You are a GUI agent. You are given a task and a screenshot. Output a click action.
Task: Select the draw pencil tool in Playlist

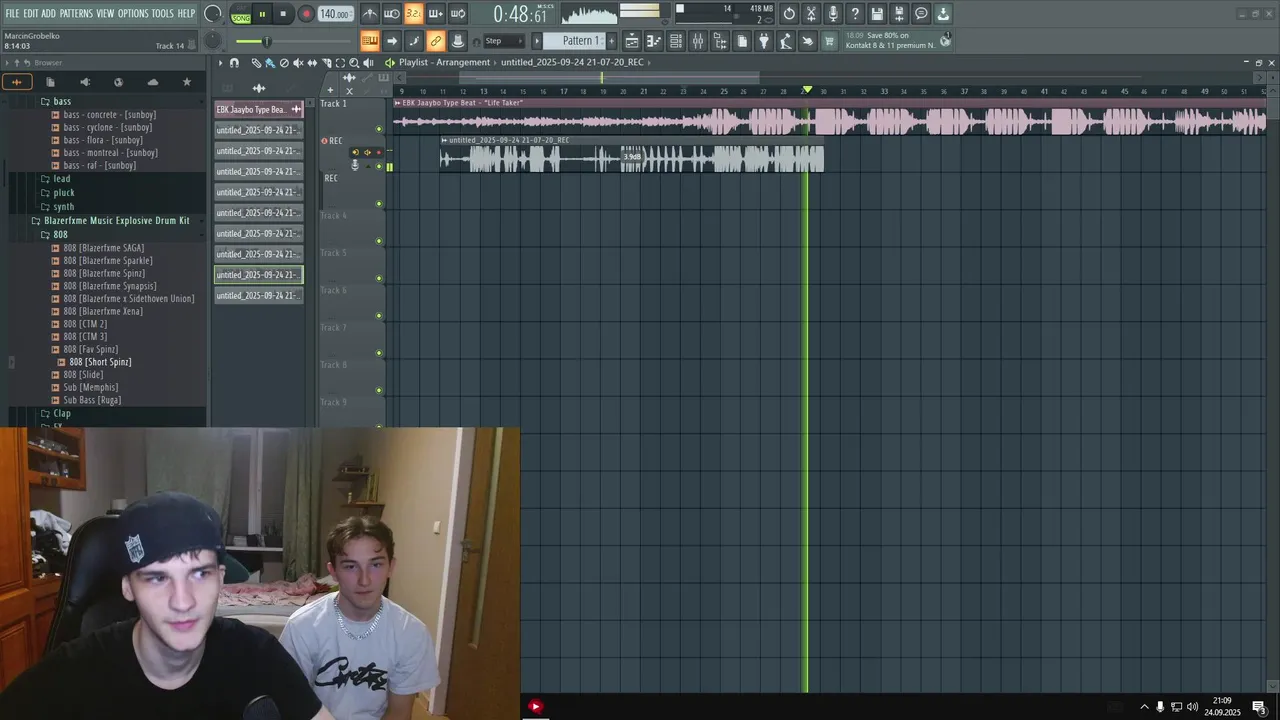click(x=255, y=63)
